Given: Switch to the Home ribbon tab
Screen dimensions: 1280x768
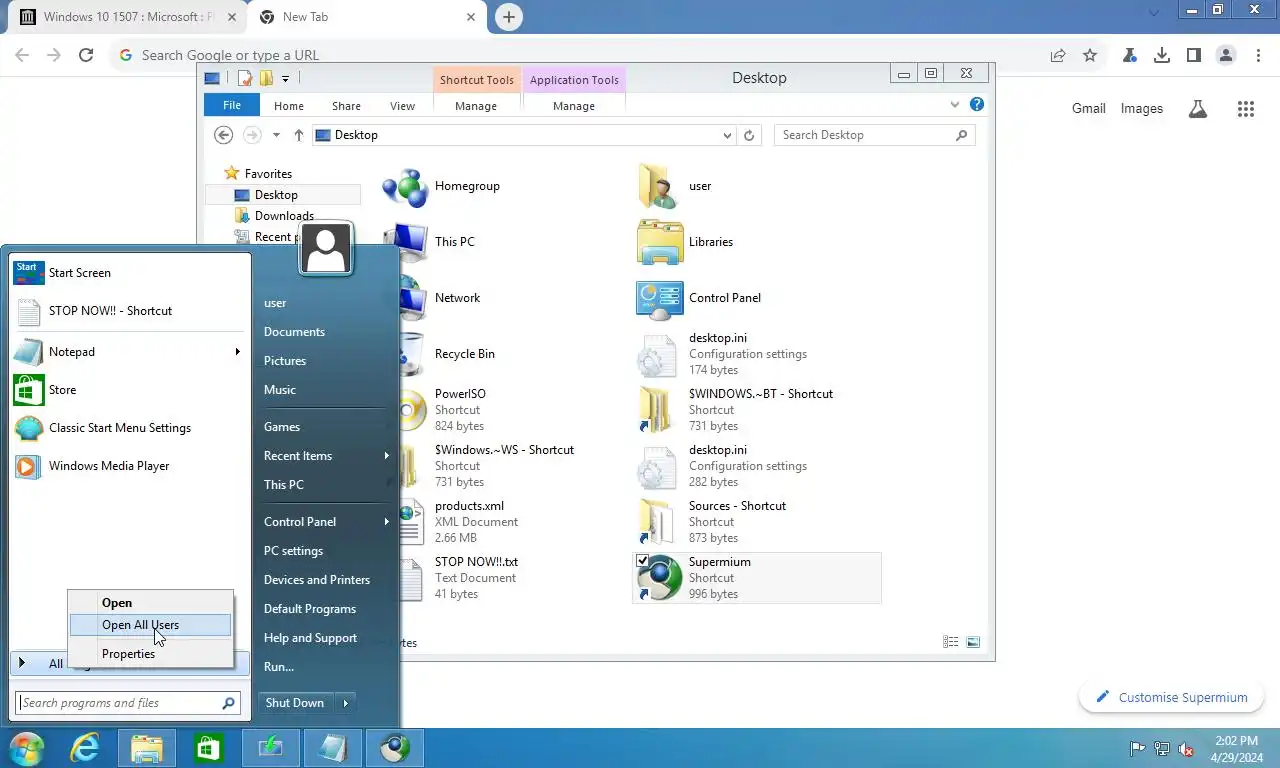Looking at the screenshot, I should click(289, 106).
